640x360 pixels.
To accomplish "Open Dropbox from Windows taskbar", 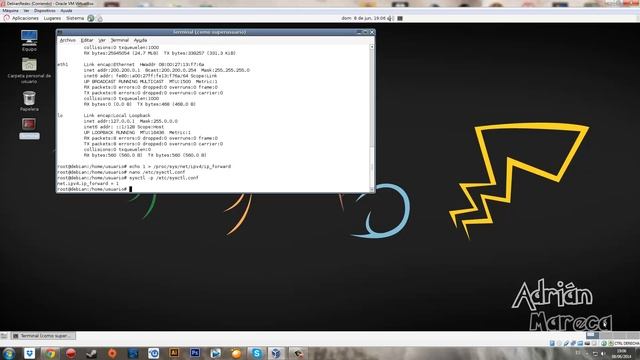I will point(29,353).
